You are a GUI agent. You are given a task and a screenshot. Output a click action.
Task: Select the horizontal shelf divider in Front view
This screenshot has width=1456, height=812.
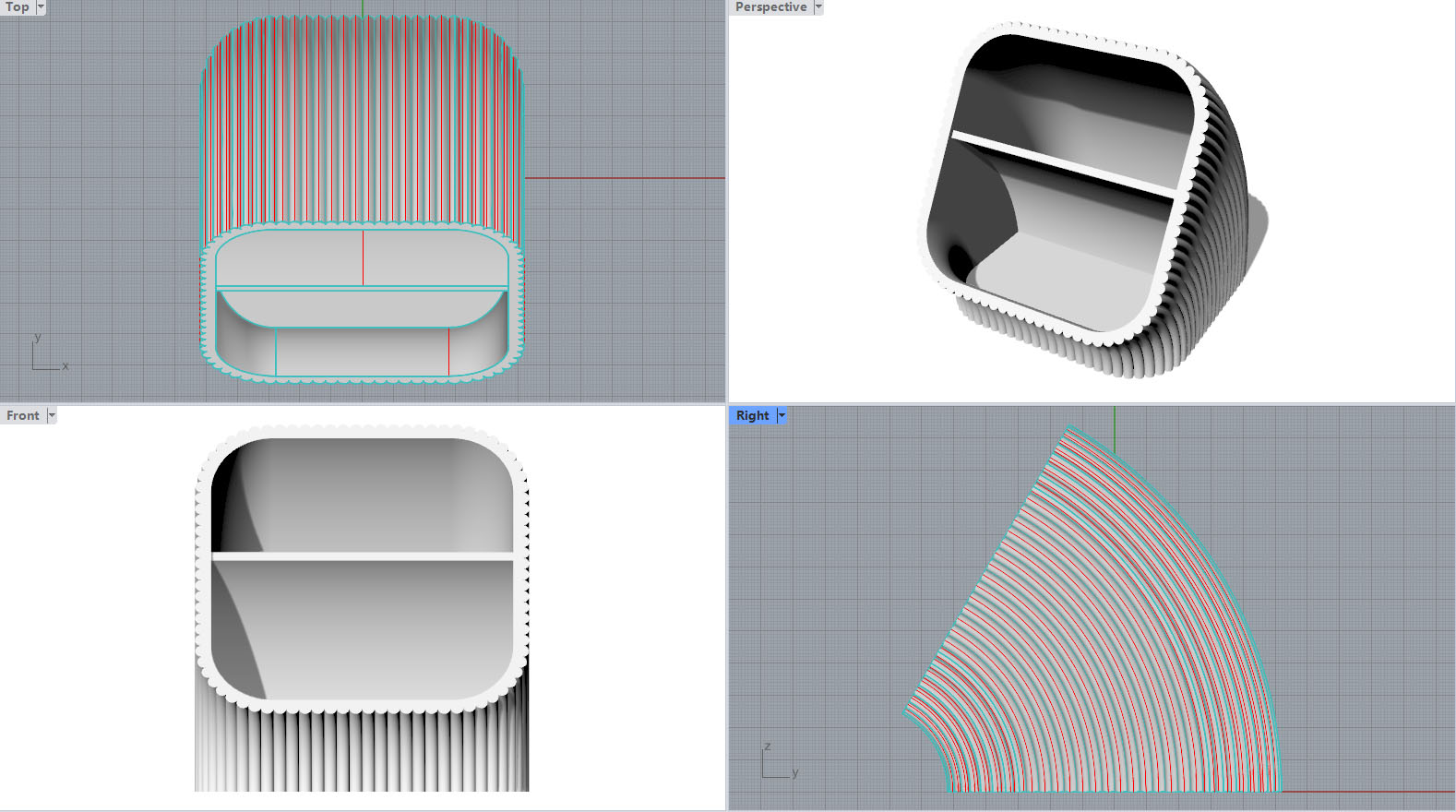click(362, 556)
